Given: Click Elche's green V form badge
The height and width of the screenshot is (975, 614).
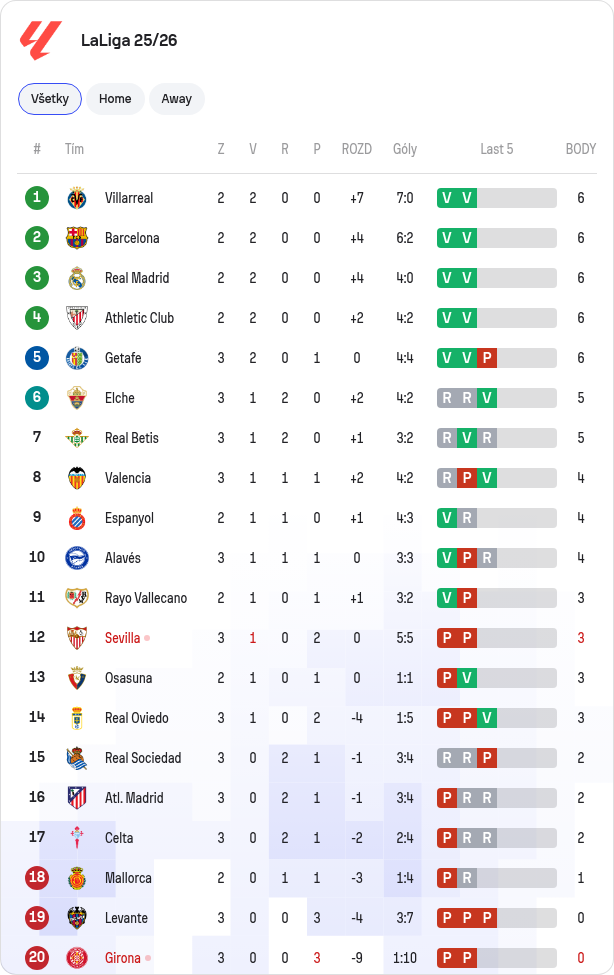Looking at the screenshot, I should click(x=487, y=398).
